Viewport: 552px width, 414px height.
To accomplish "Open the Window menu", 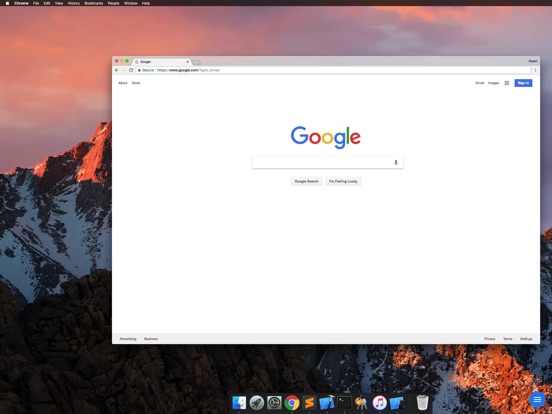I will pos(131,3).
